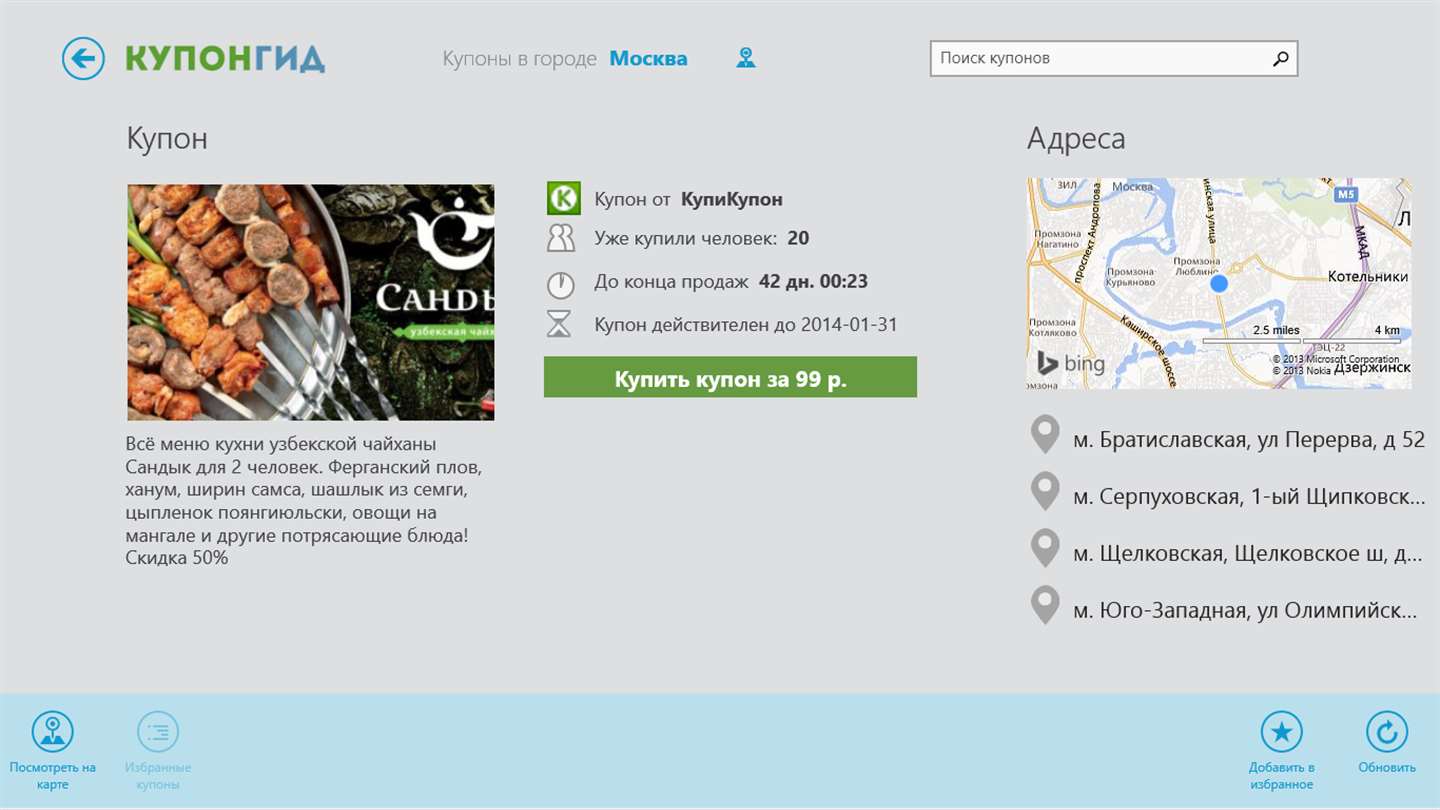Click the Купон section heading

(167, 138)
